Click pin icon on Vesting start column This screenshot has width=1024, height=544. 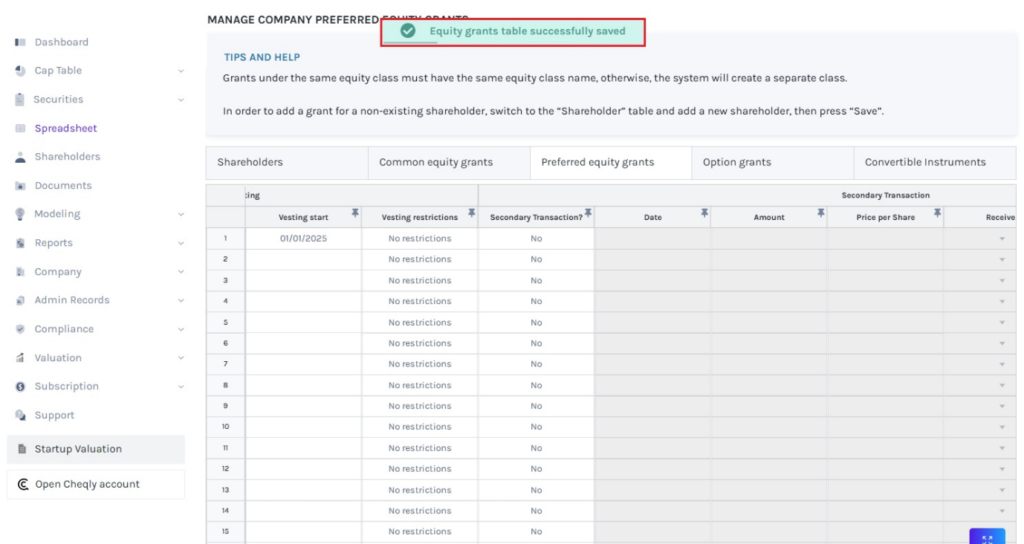click(355, 213)
